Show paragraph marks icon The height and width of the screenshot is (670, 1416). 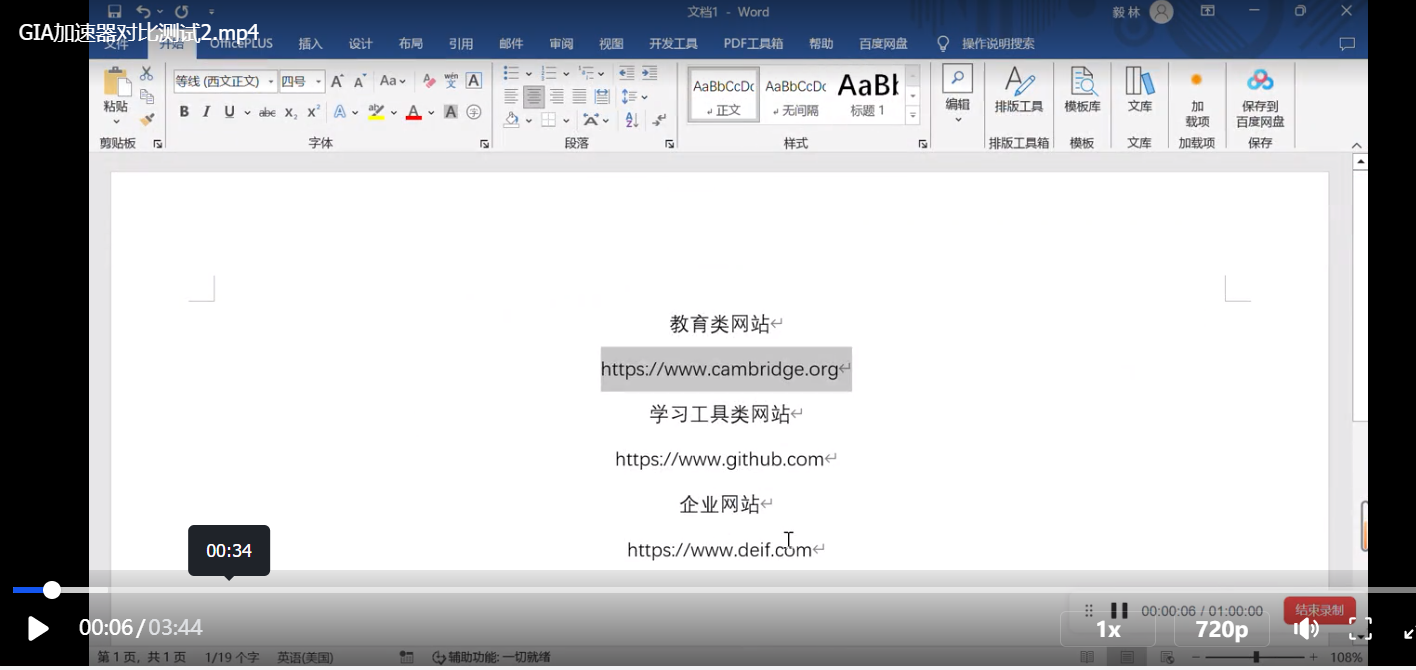click(660, 120)
